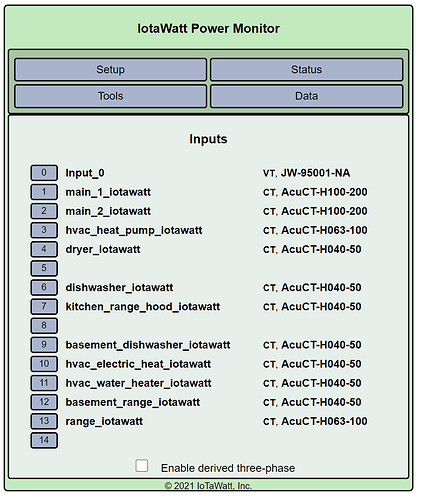Select input 10 electric heat button
Image resolution: width=422 pixels, height=500 pixels.
44,364
